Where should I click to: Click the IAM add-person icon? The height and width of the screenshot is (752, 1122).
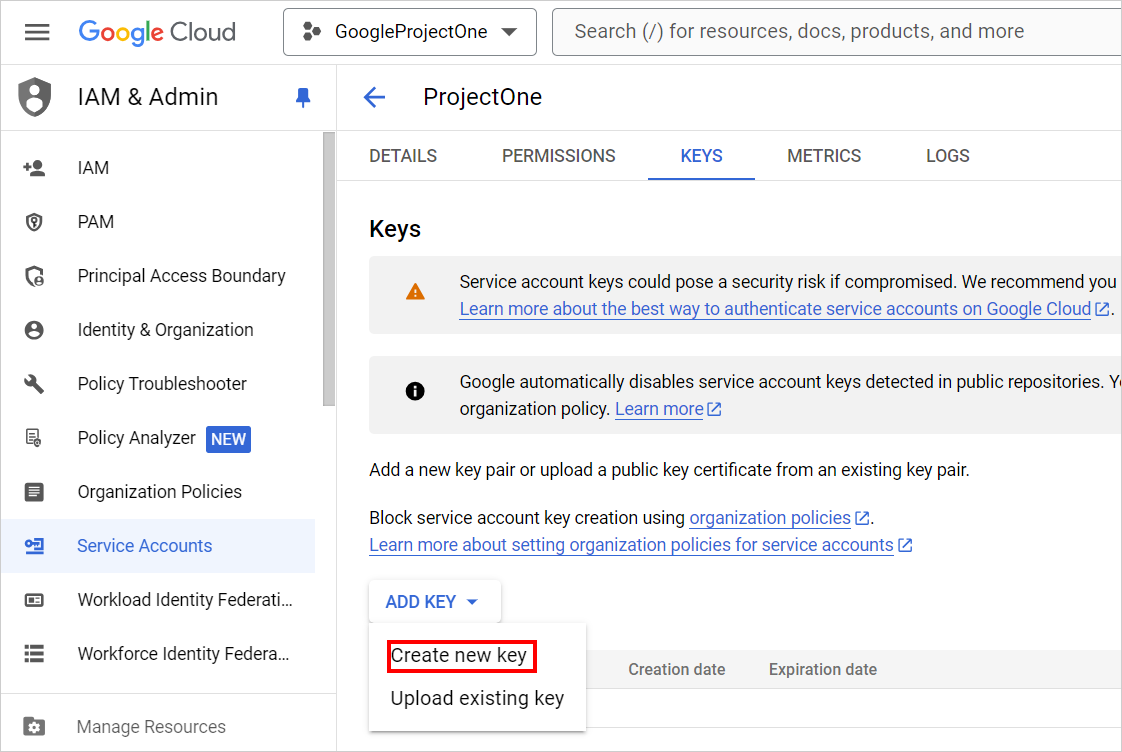pos(34,167)
